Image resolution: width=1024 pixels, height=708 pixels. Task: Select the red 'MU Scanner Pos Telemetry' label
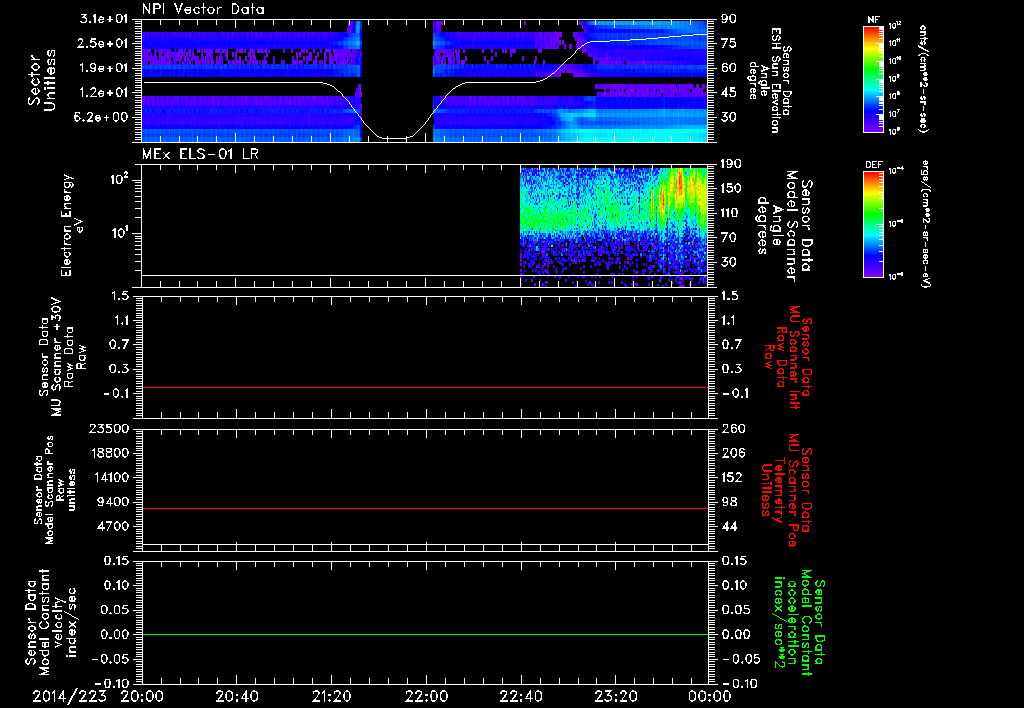[786, 490]
